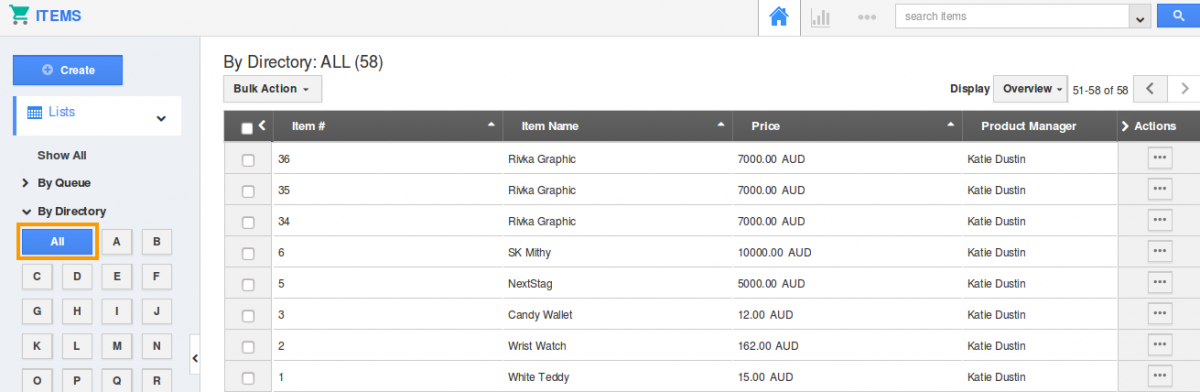1200x392 pixels.
Task: Filter directory by letter J
Action: (157, 311)
